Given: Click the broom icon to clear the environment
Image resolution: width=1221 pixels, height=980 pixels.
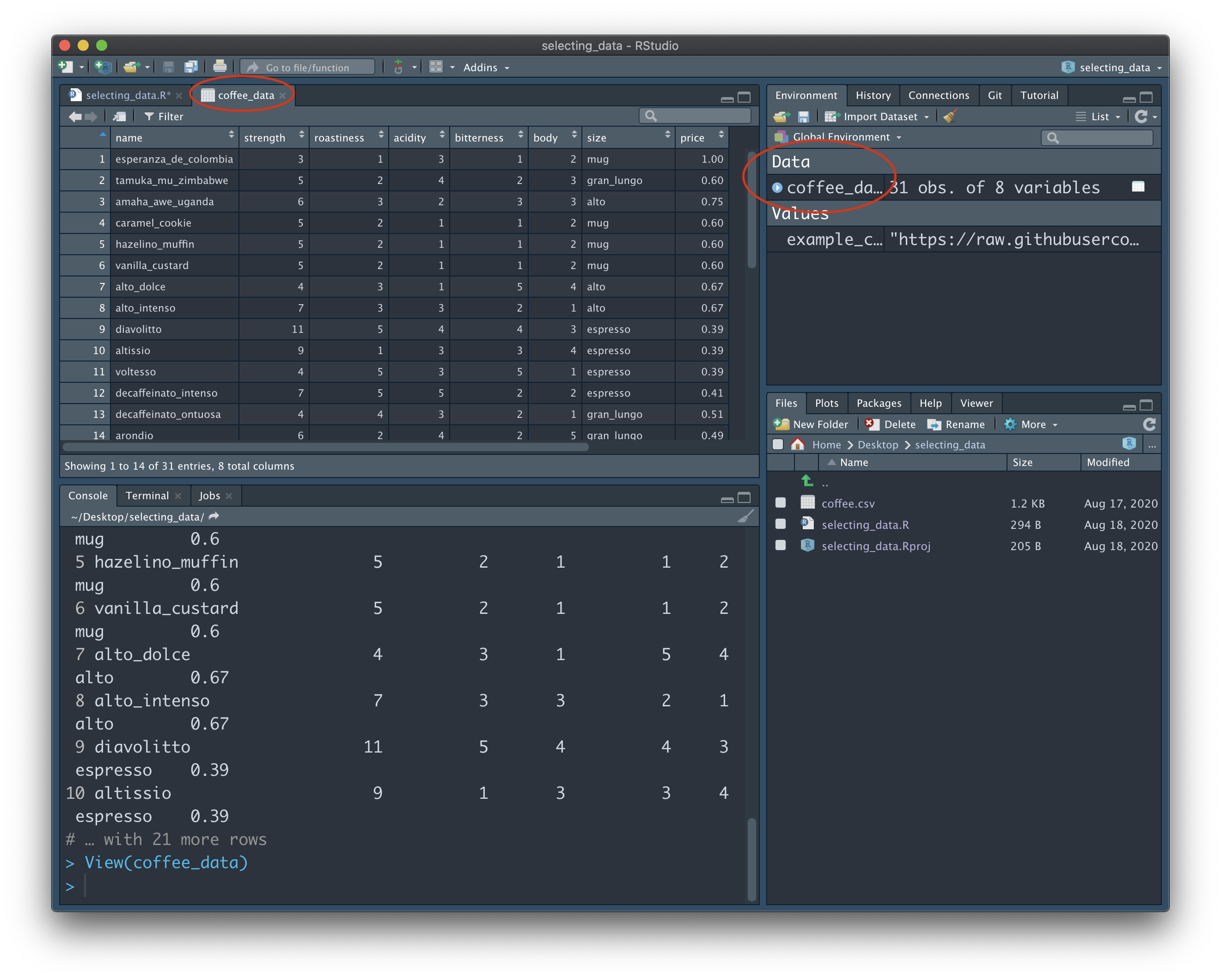Looking at the screenshot, I should (x=950, y=116).
